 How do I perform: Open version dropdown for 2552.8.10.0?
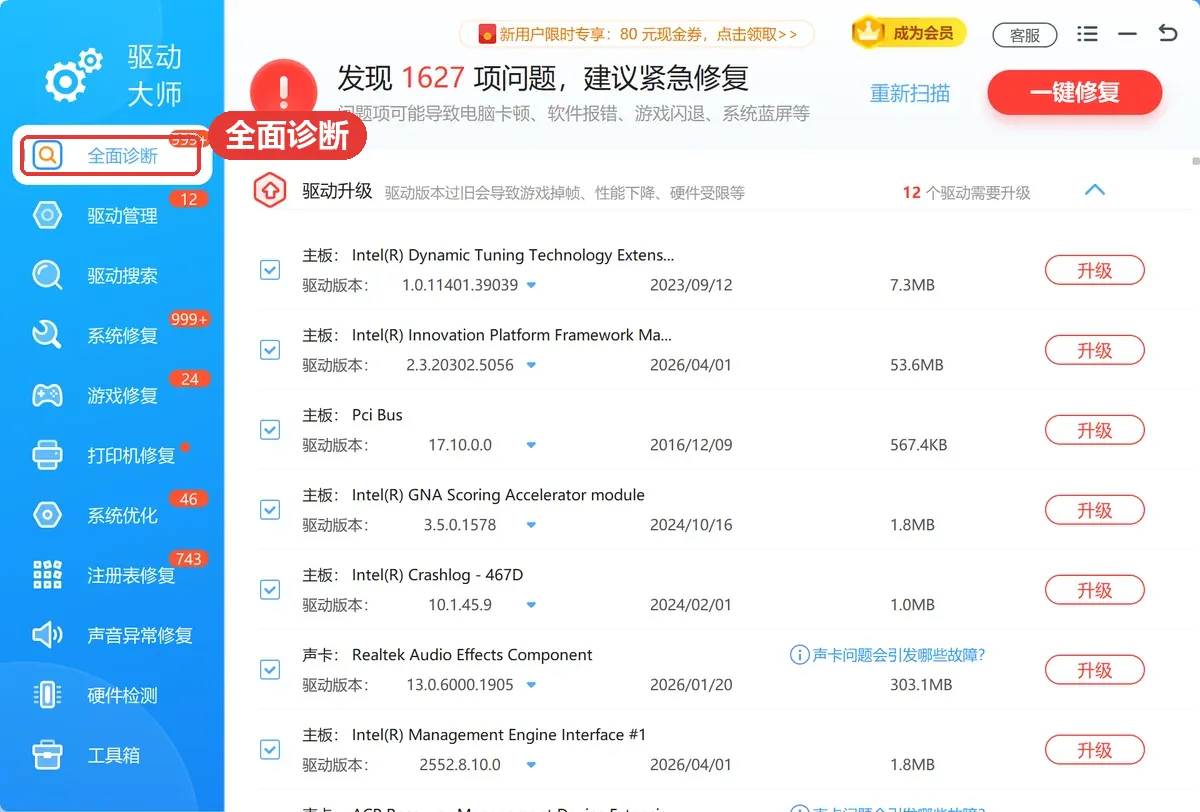click(x=532, y=765)
